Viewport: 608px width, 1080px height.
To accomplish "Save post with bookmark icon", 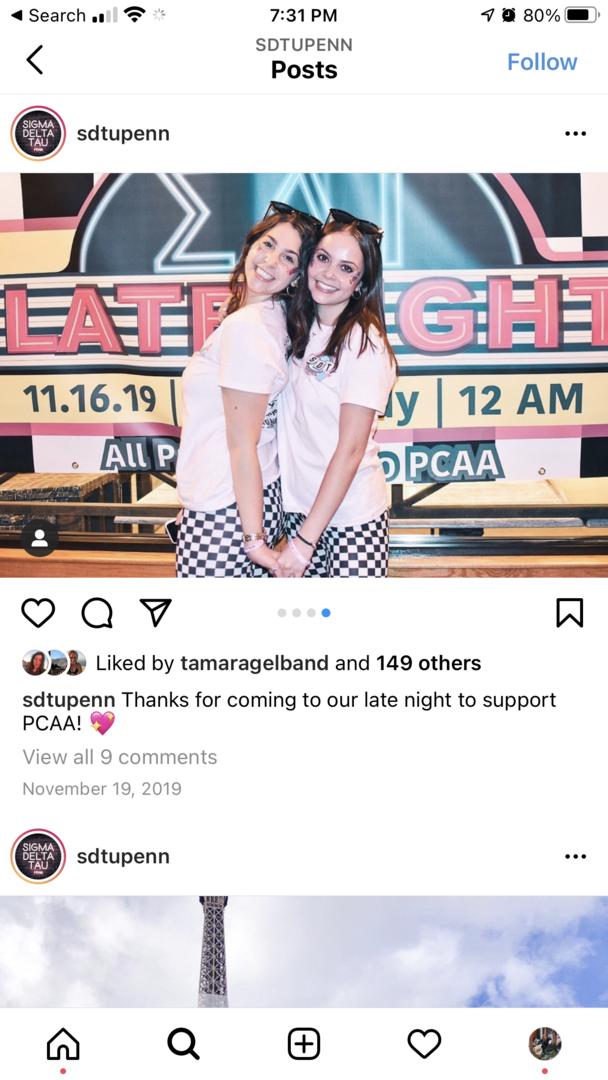I will point(569,612).
